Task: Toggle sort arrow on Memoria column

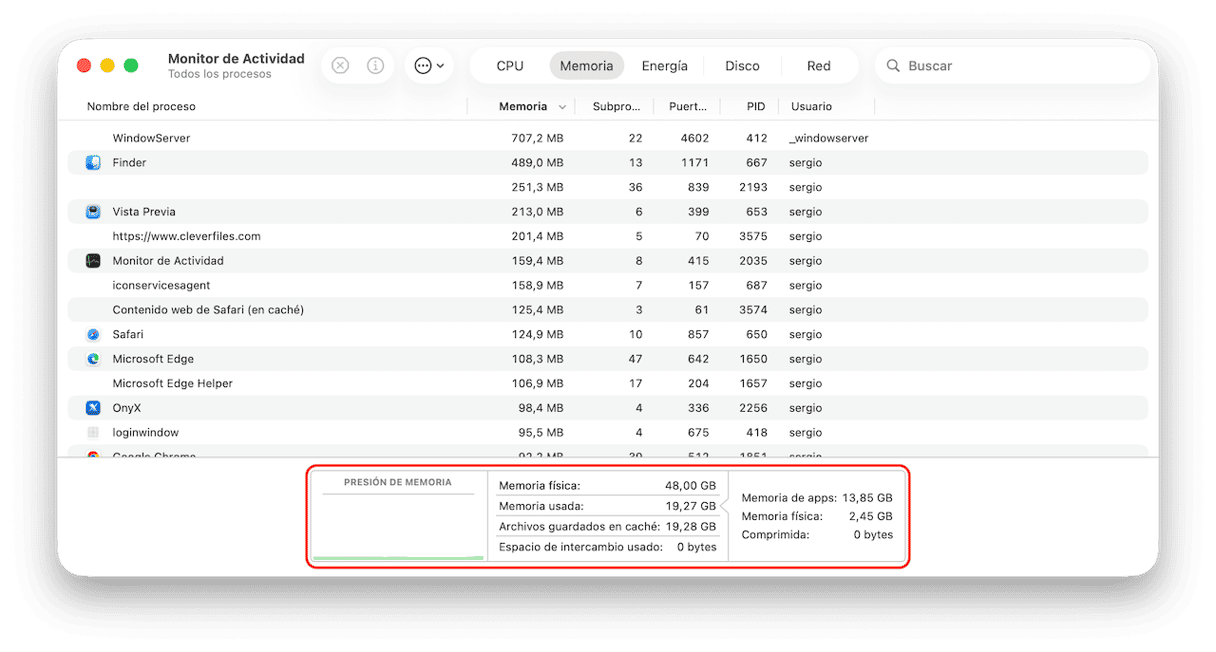Action: [563, 107]
